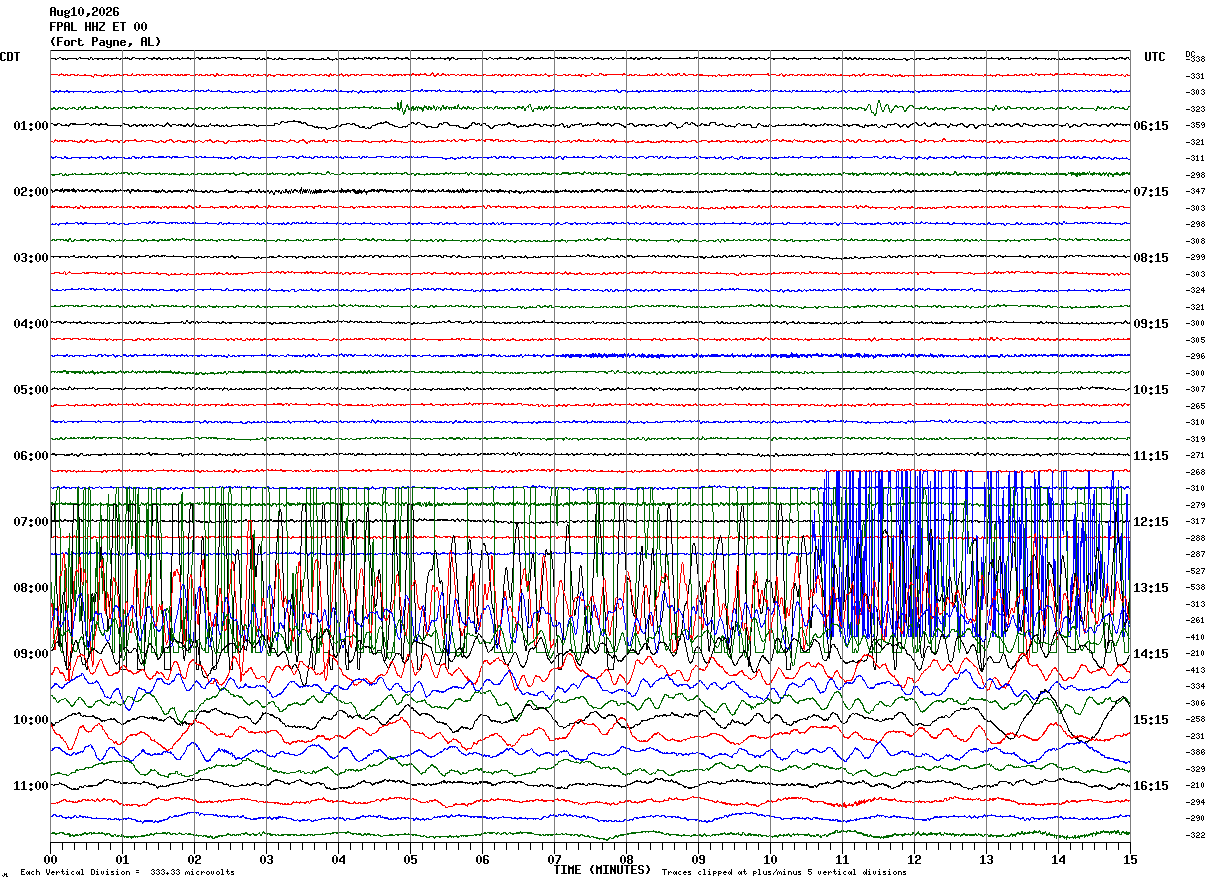Click the CDT timezone header
Screen dimensions: 1210x886
(x=10, y=57)
